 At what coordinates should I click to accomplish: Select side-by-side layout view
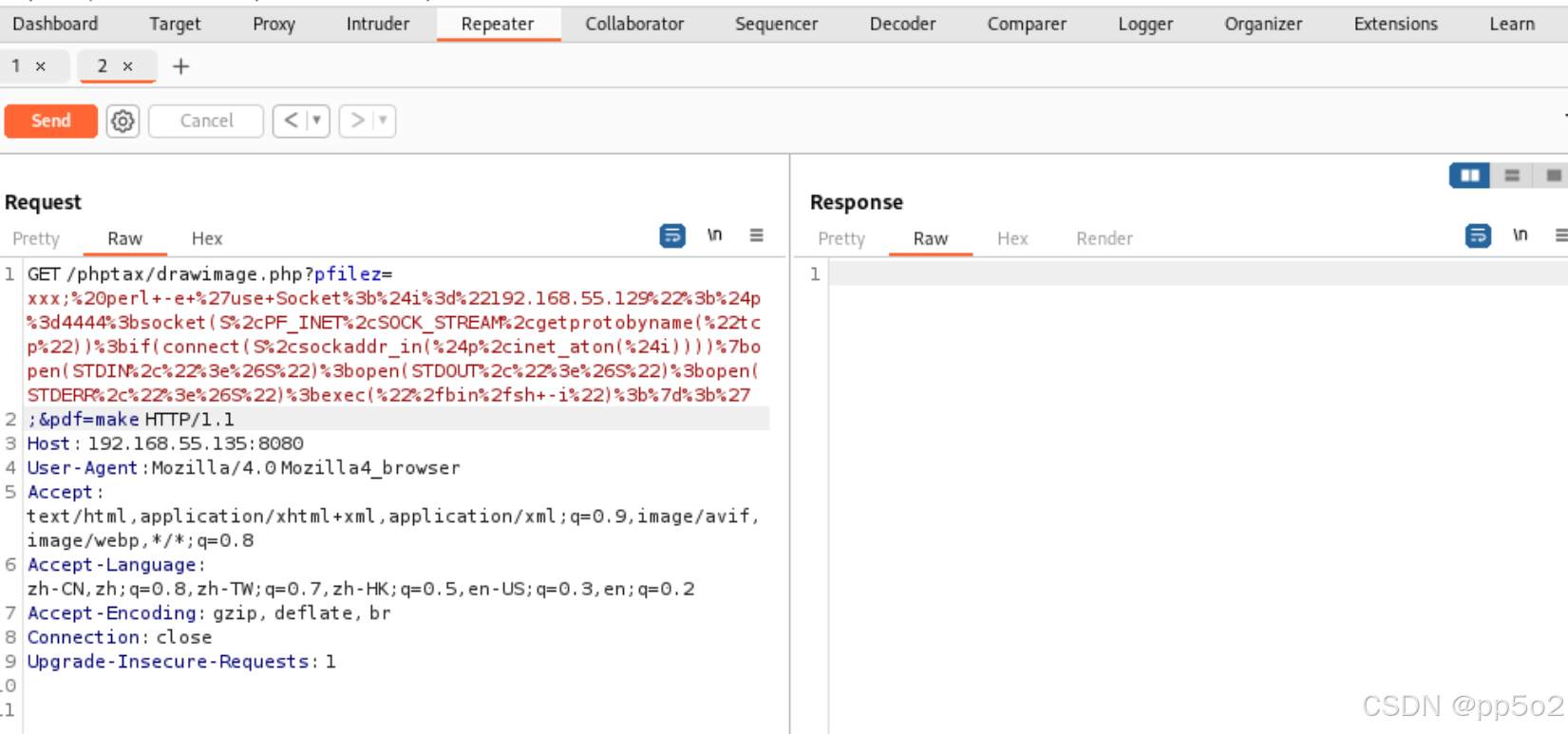click(1469, 175)
